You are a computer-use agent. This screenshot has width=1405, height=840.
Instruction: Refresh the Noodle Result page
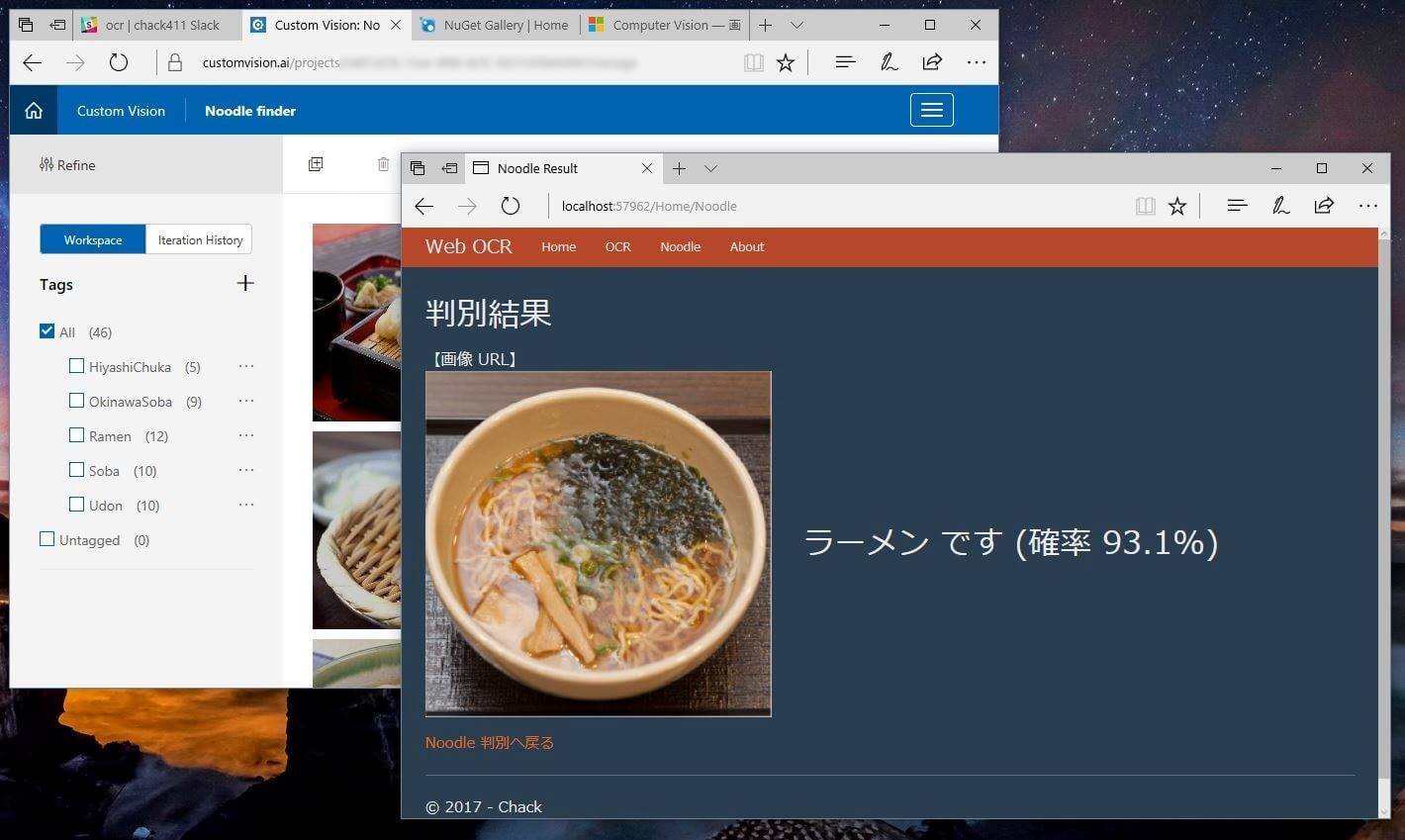pyautogui.click(x=511, y=206)
